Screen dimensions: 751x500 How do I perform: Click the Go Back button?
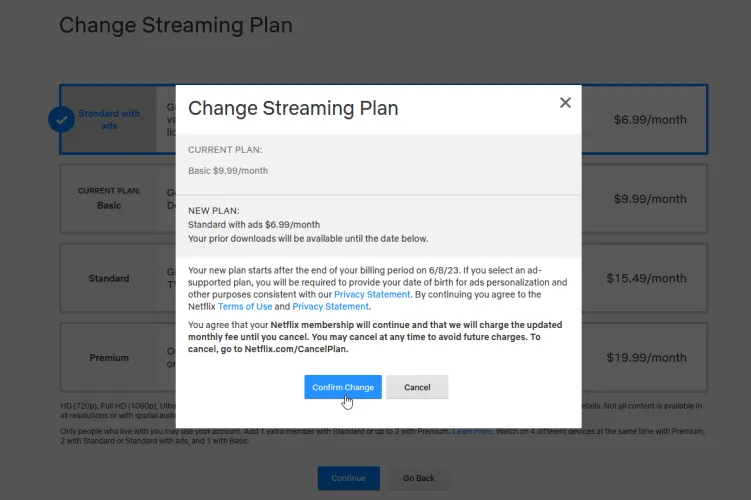pyautogui.click(x=419, y=478)
